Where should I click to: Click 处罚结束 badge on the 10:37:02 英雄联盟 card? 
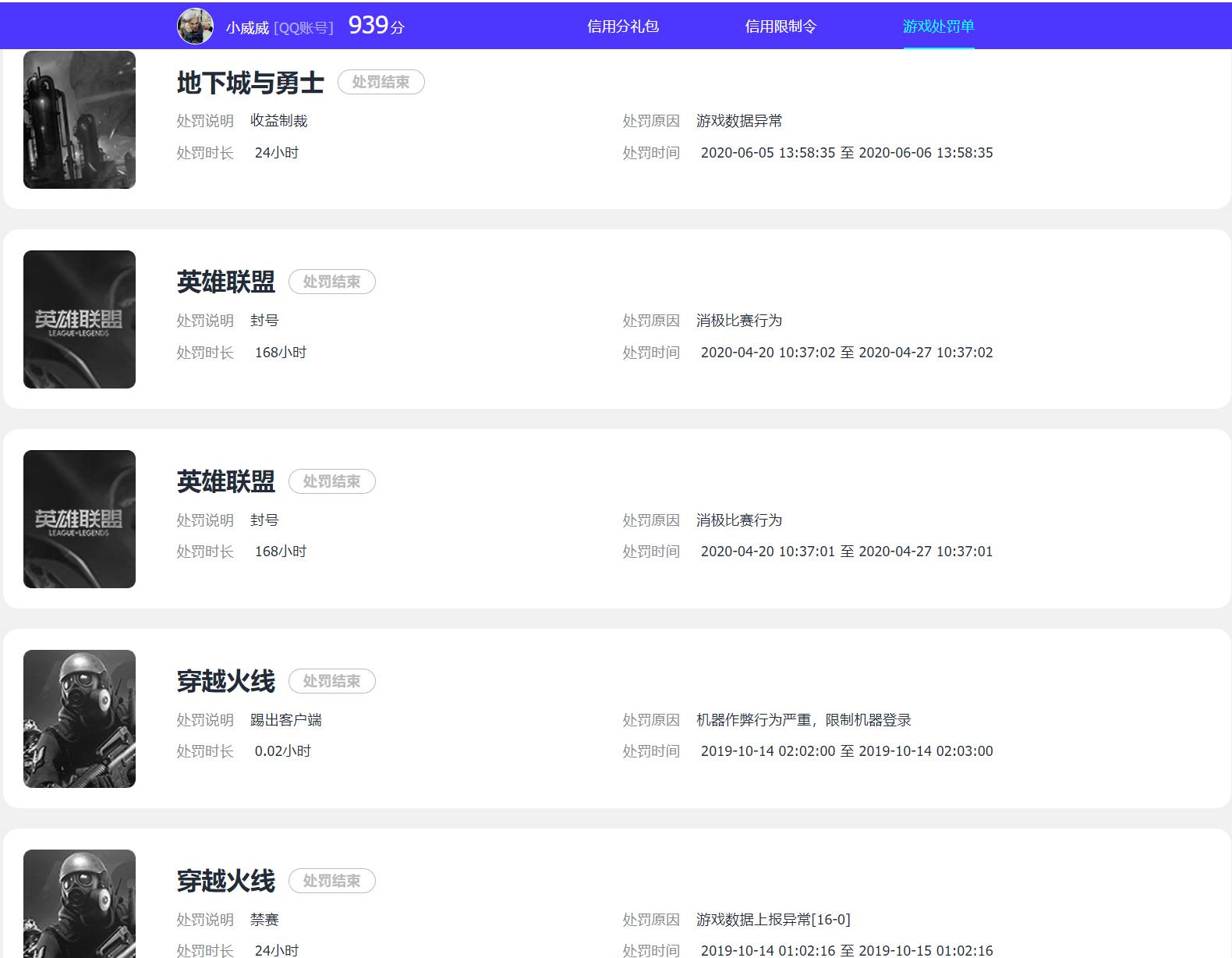tap(332, 282)
